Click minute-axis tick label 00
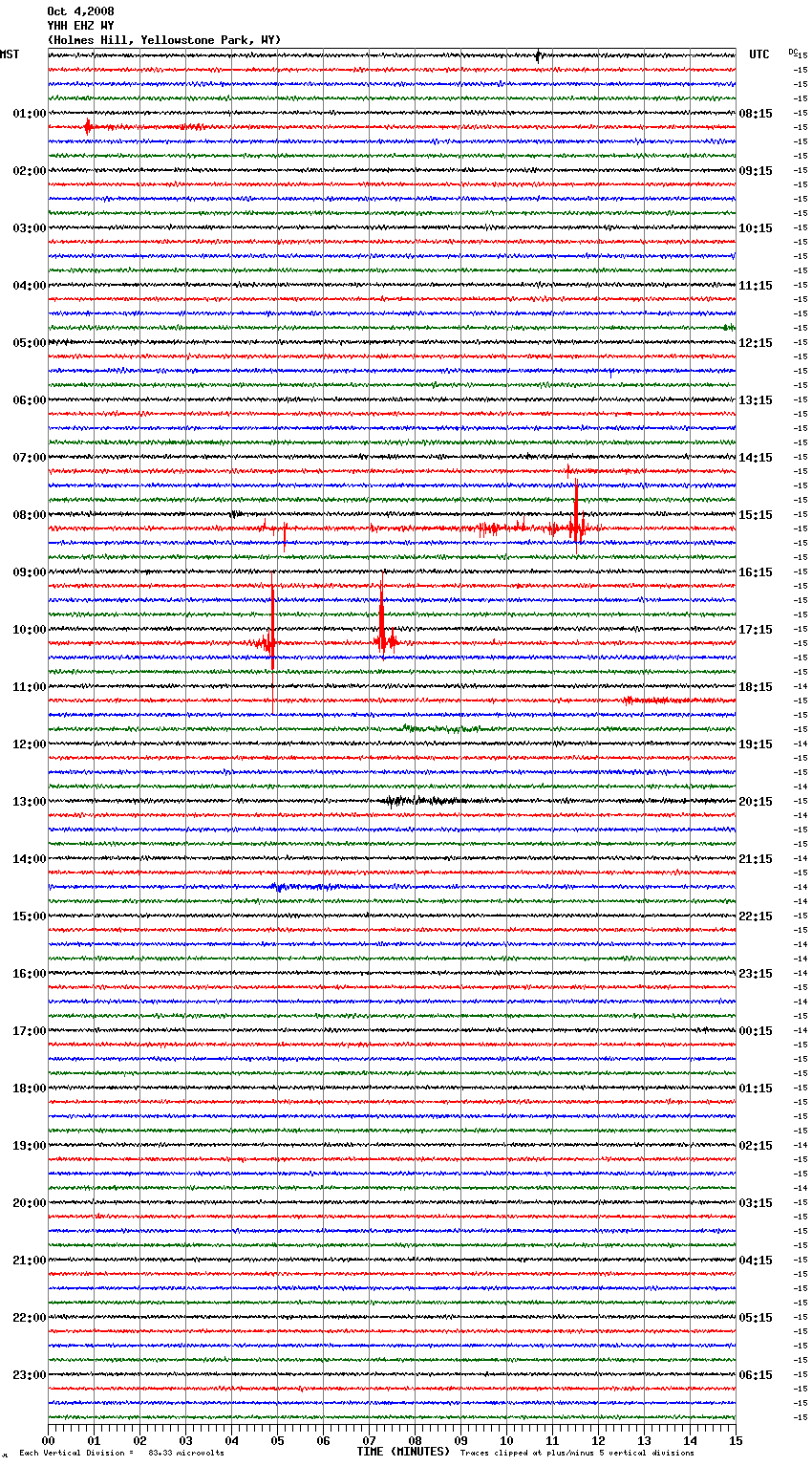 (x=48, y=1440)
